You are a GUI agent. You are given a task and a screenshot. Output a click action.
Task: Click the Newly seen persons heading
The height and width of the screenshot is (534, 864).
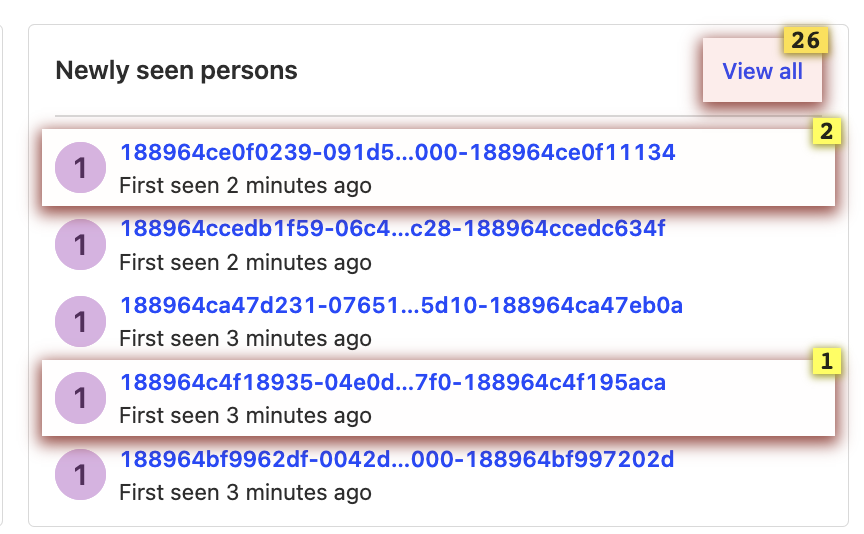pos(176,71)
